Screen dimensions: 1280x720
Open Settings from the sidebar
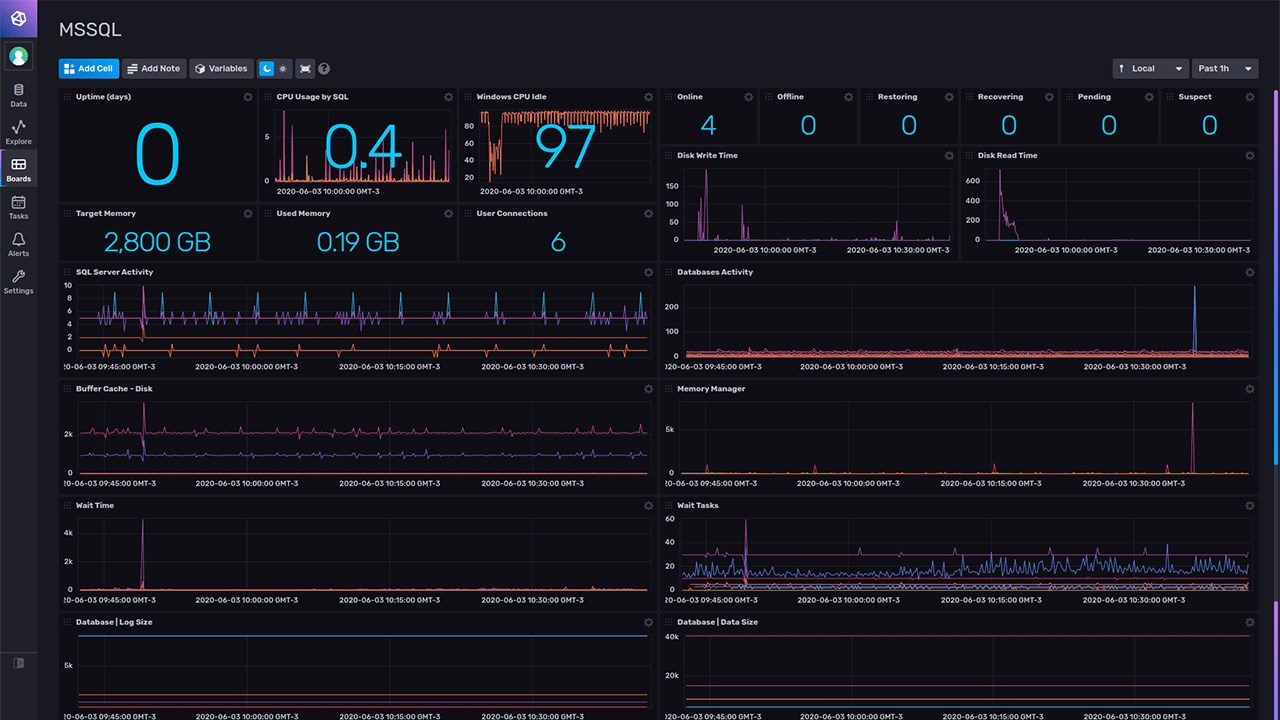(x=18, y=281)
